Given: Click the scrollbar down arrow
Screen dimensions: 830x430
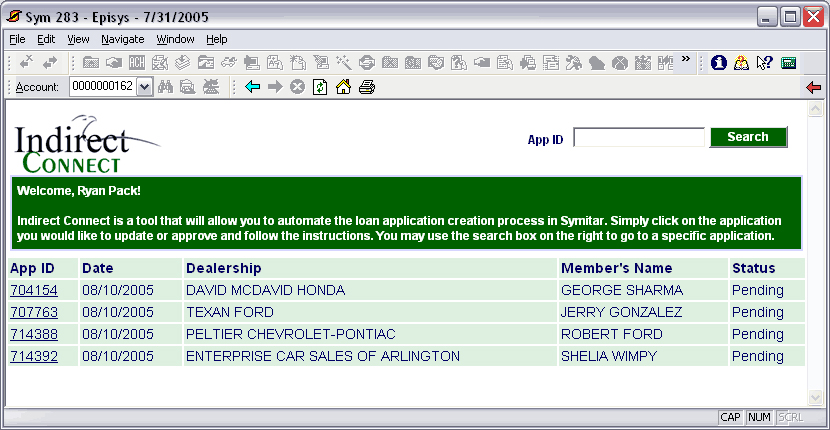Looking at the screenshot, I should (815, 397).
